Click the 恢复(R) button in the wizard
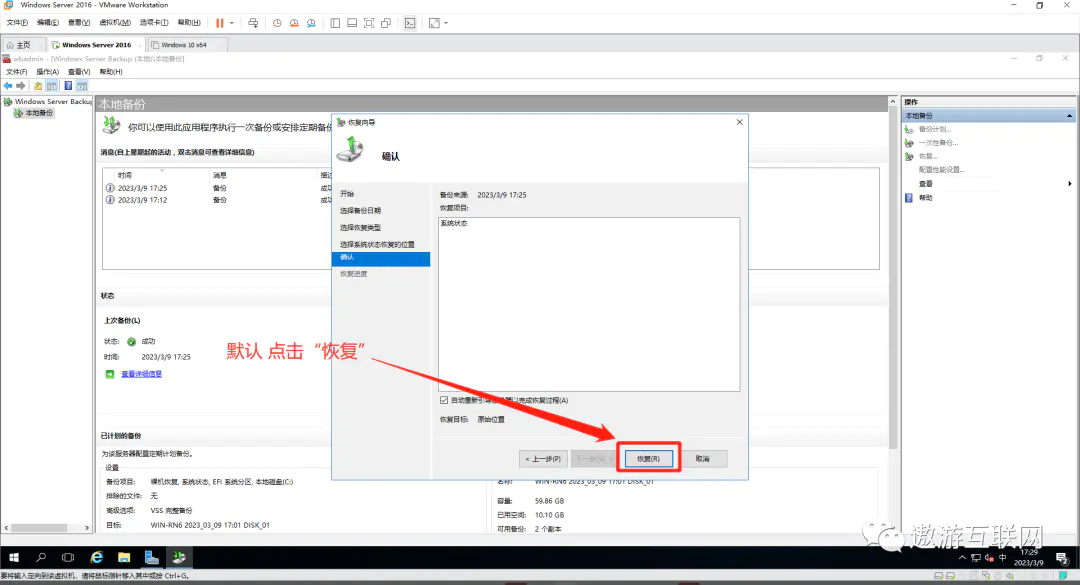Viewport: 1080px width, 585px height. coord(648,458)
